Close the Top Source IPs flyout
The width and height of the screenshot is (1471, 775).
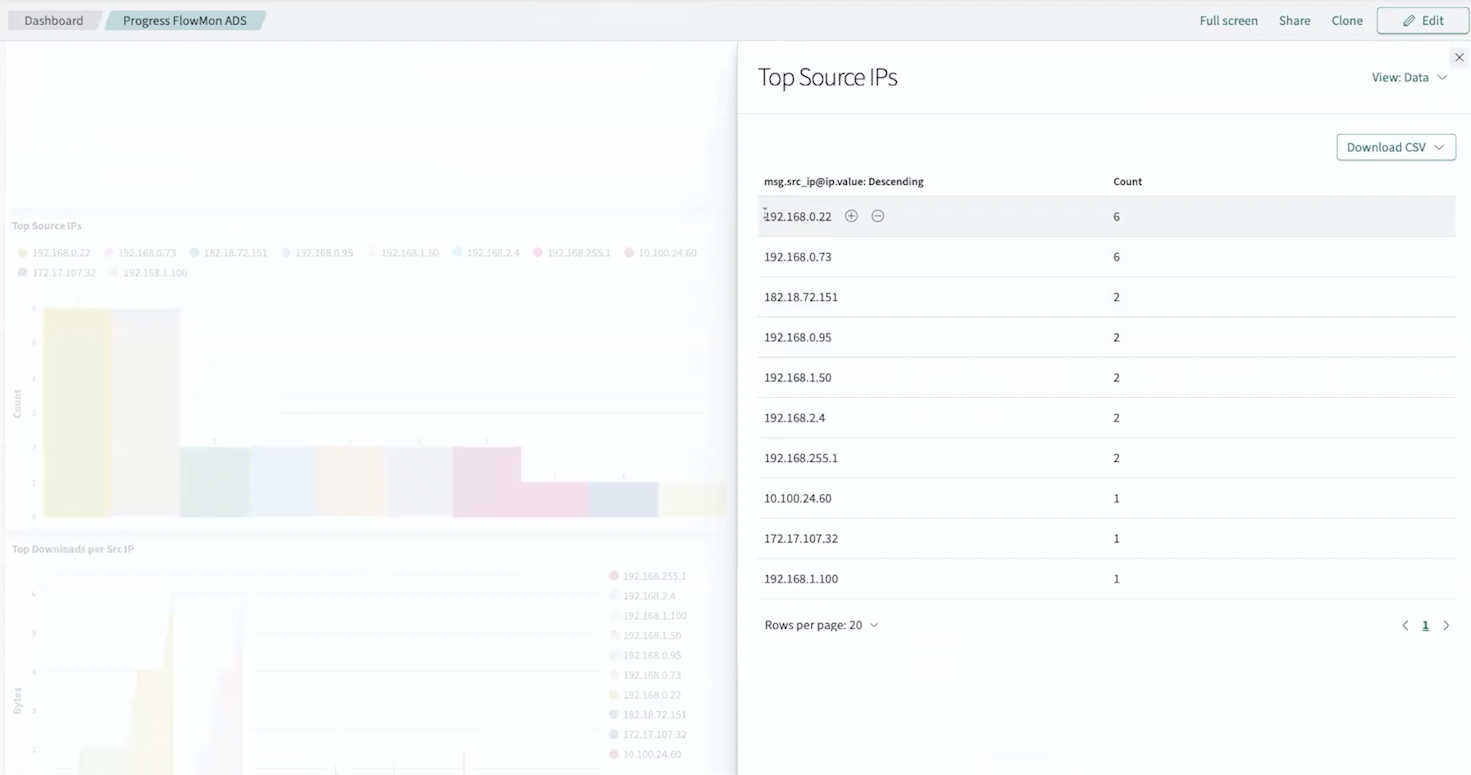point(1459,57)
